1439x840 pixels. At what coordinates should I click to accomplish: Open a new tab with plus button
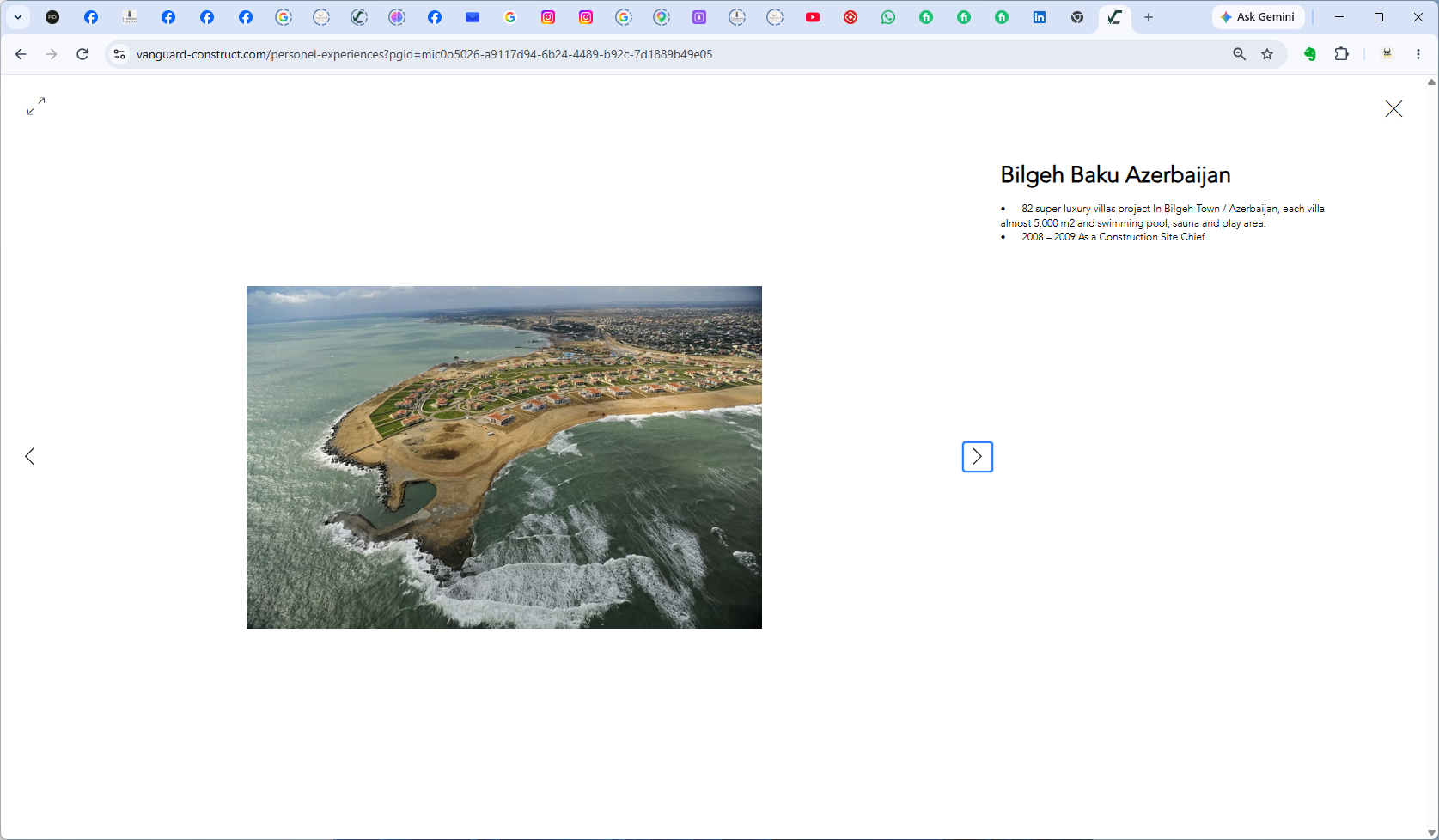click(x=1149, y=17)
